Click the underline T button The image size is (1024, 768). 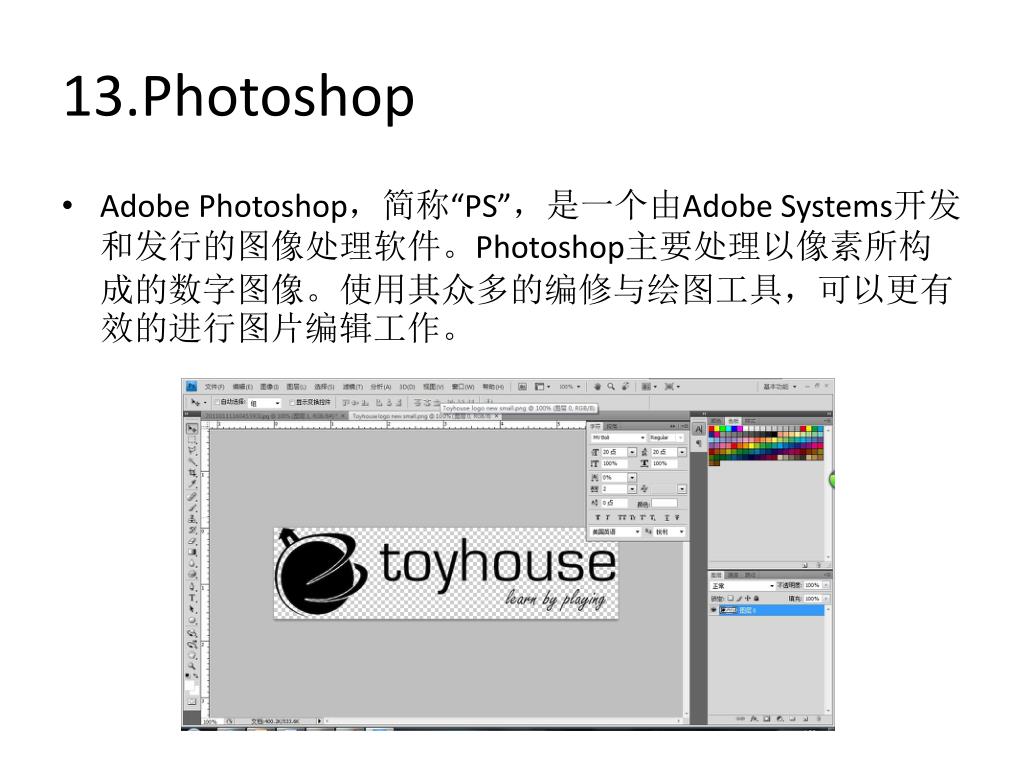pyautogui.click(x=667, y=517)
